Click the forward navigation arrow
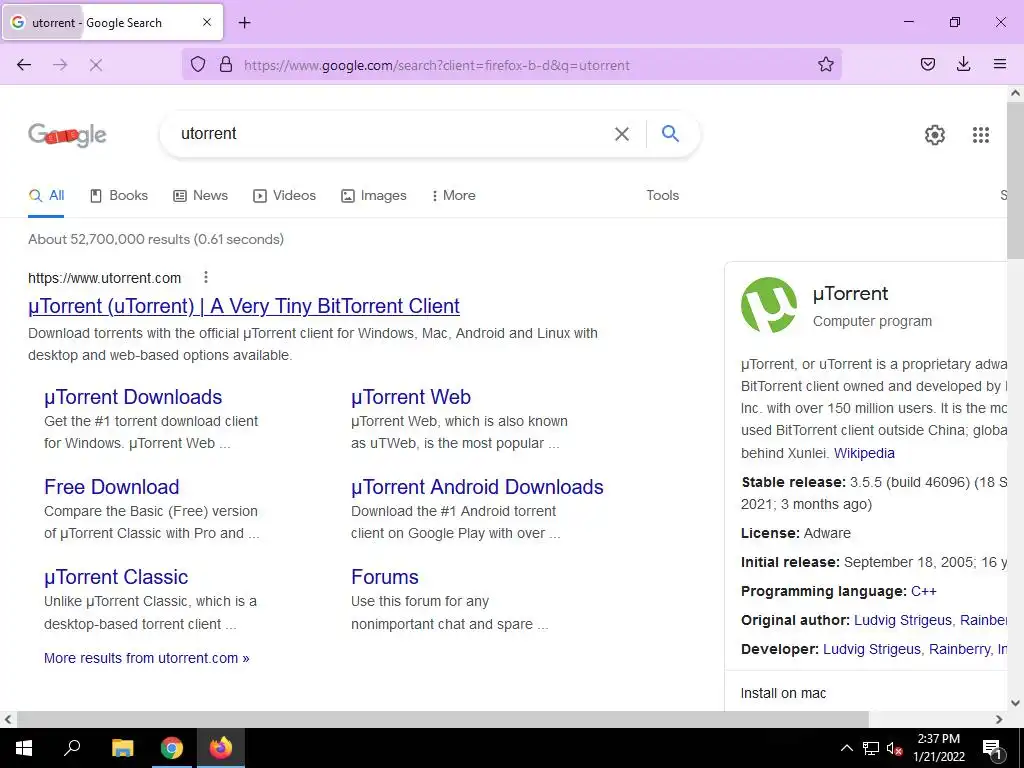1024x768 pixels. 60,65
